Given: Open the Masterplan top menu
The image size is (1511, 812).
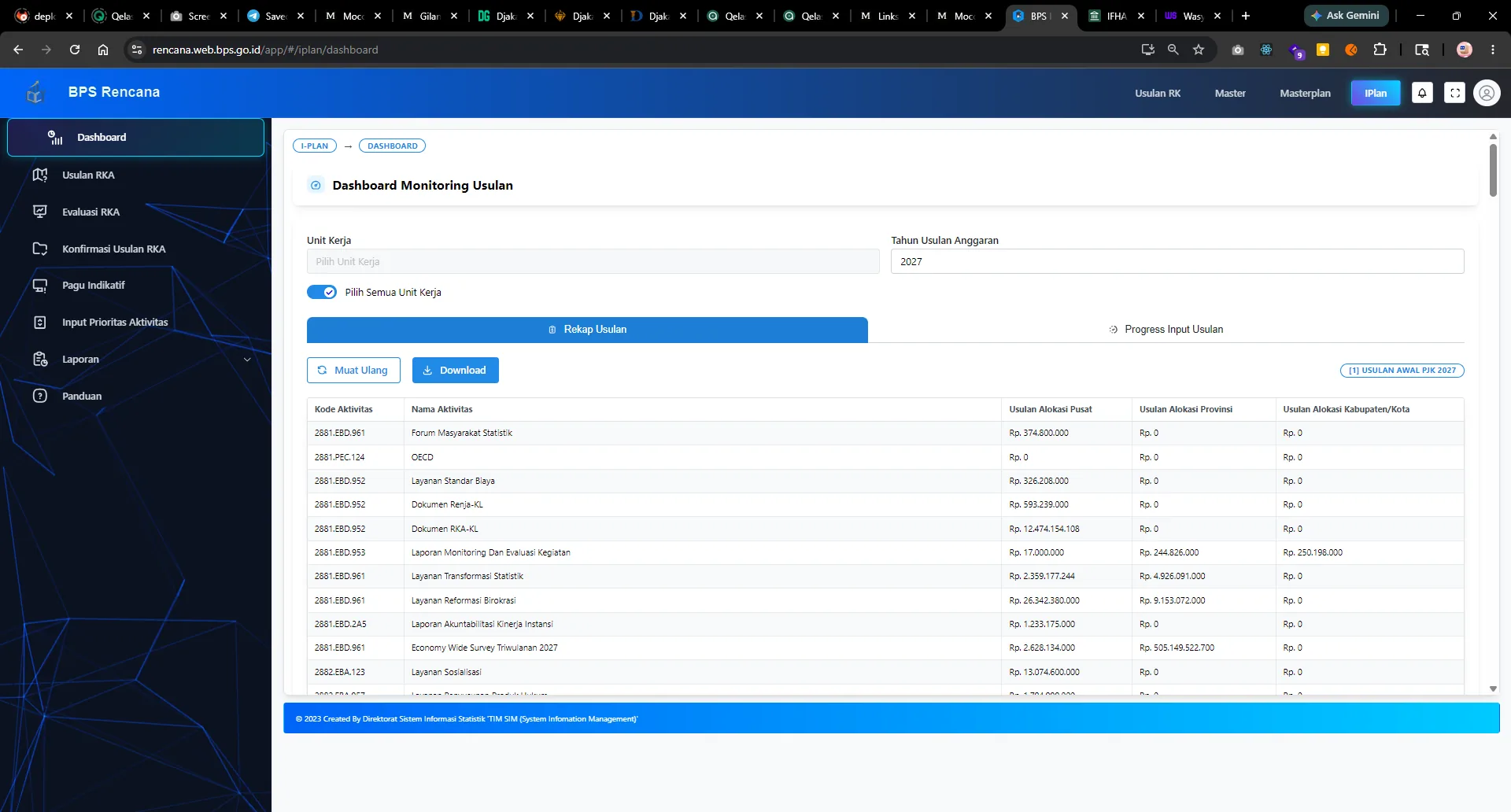Looking at the screenshot, I should tap(1305, 93).
